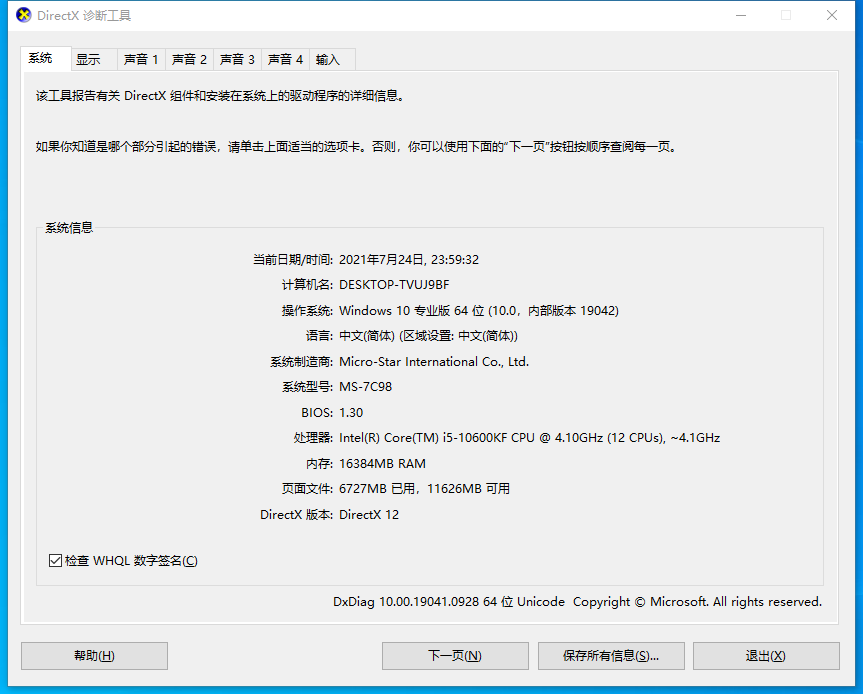The width and height of the screenshot is (863, 694).
Task: Click 保存所有信息(S)... button
Action: (611, 655)
